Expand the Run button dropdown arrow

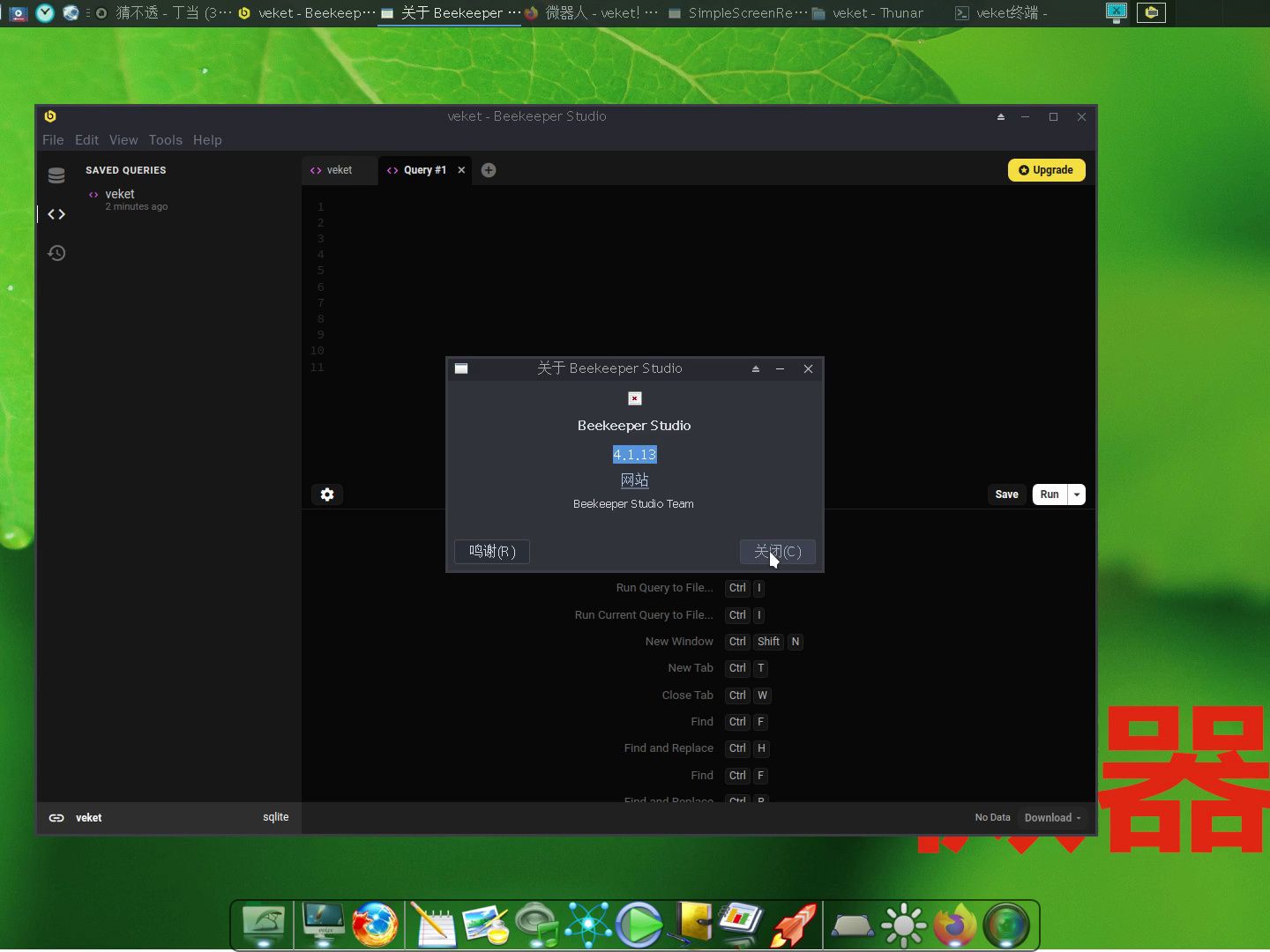[x=1077, y=495]
